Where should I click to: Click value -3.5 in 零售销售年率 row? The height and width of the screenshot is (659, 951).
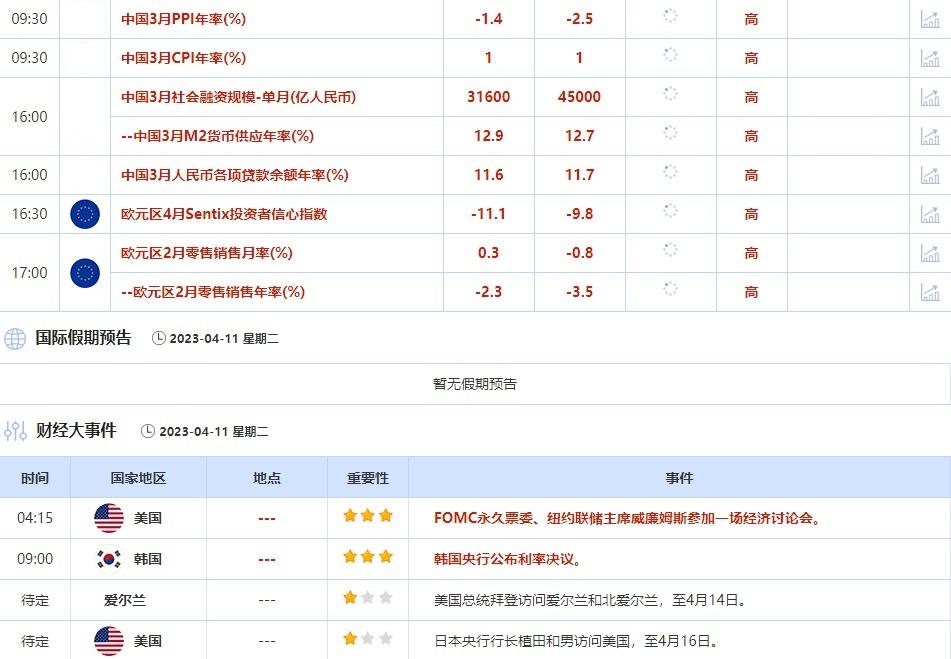click(579, 292)
